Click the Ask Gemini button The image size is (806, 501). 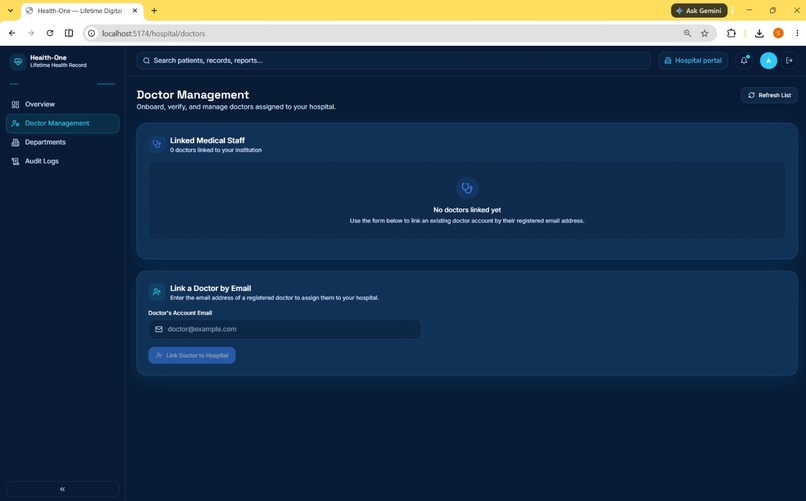click(699, 10)
